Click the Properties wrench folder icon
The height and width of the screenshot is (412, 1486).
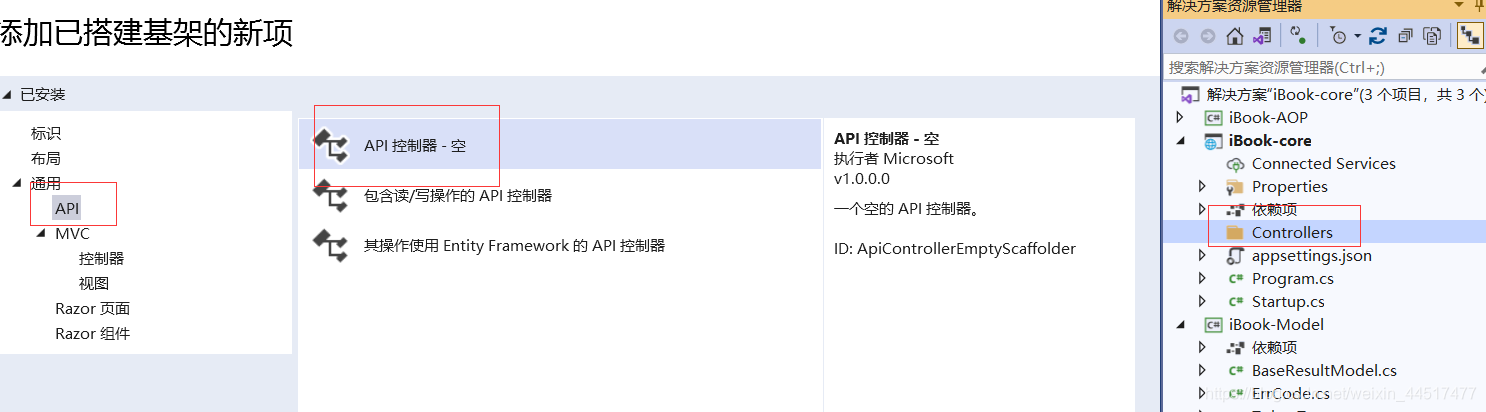[x=1235, y=187]
